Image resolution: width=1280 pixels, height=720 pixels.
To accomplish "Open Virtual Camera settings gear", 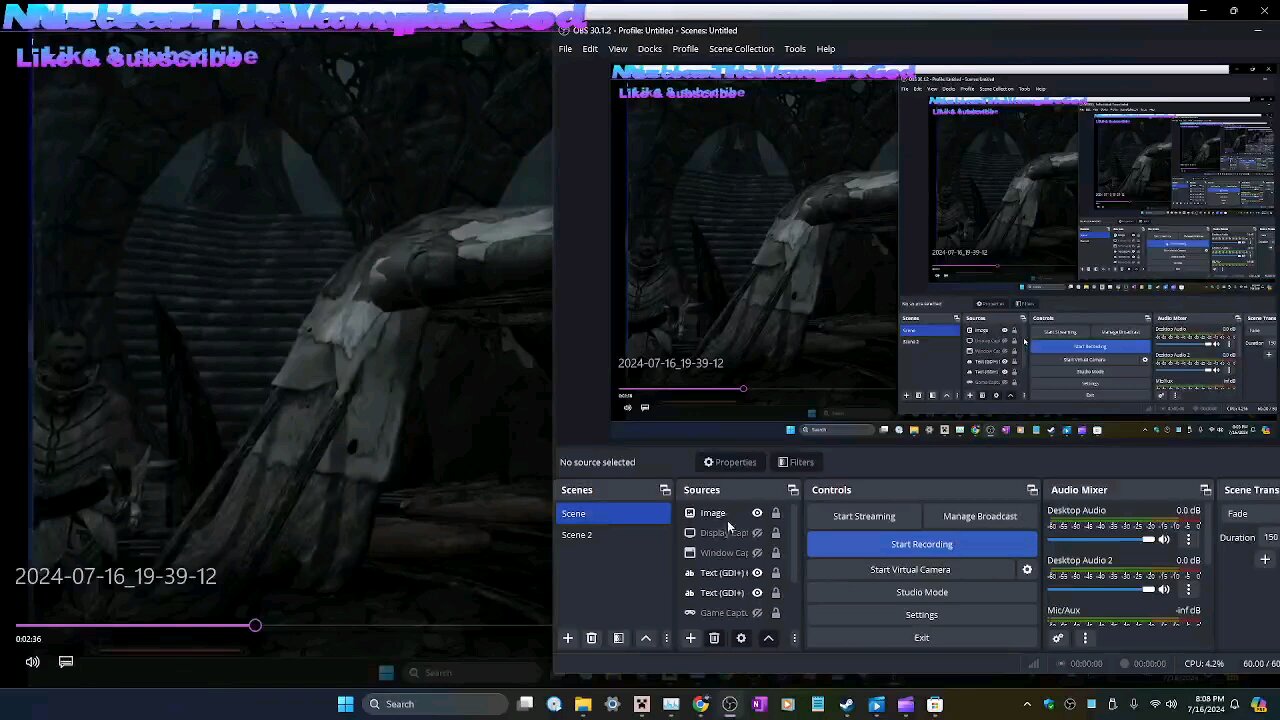I will [x=1027, y=570].
